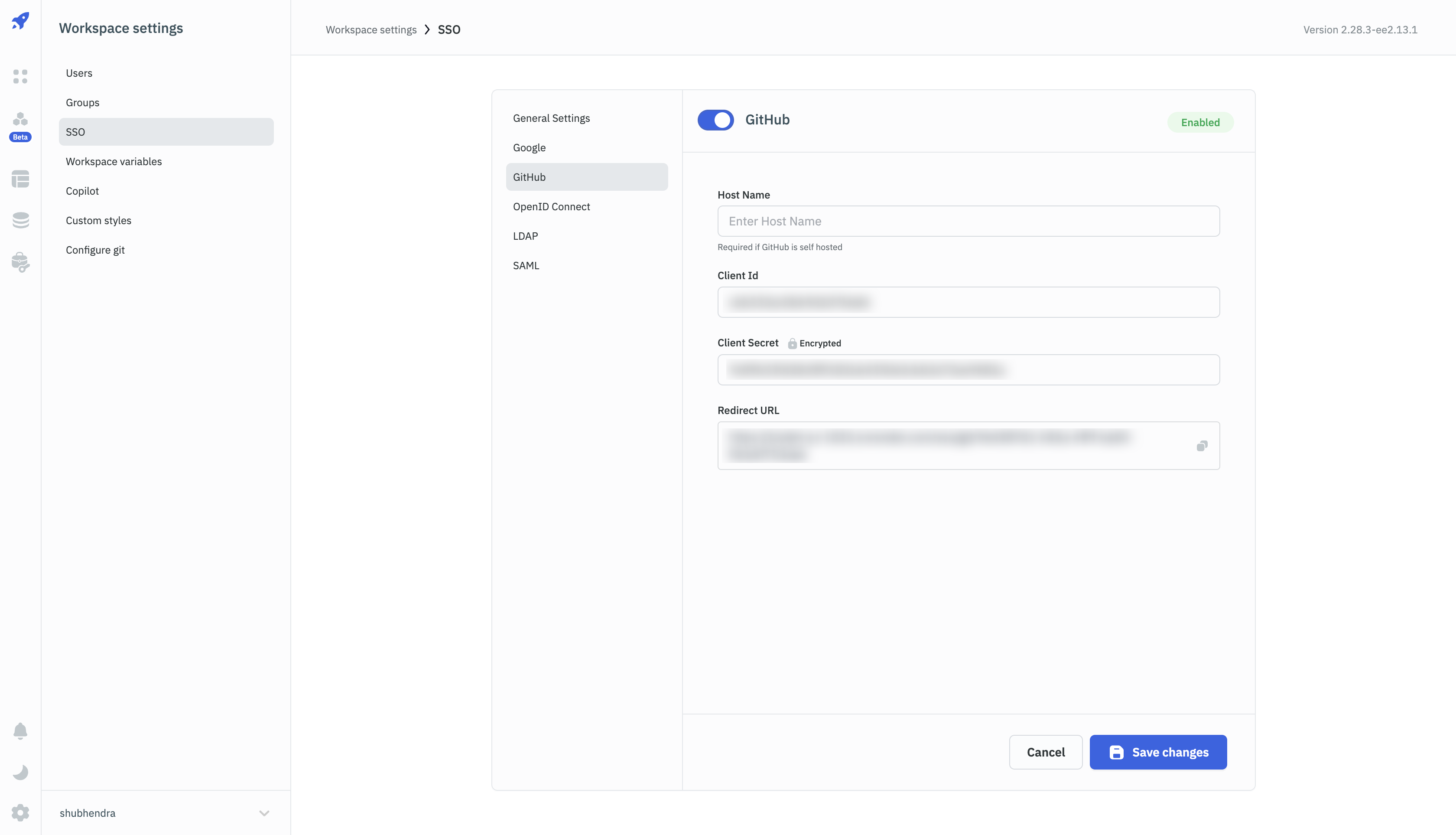Click Workspace settings breadcrumb link
This screenshot has width=1456, height=835.
[x=371, y=30]
